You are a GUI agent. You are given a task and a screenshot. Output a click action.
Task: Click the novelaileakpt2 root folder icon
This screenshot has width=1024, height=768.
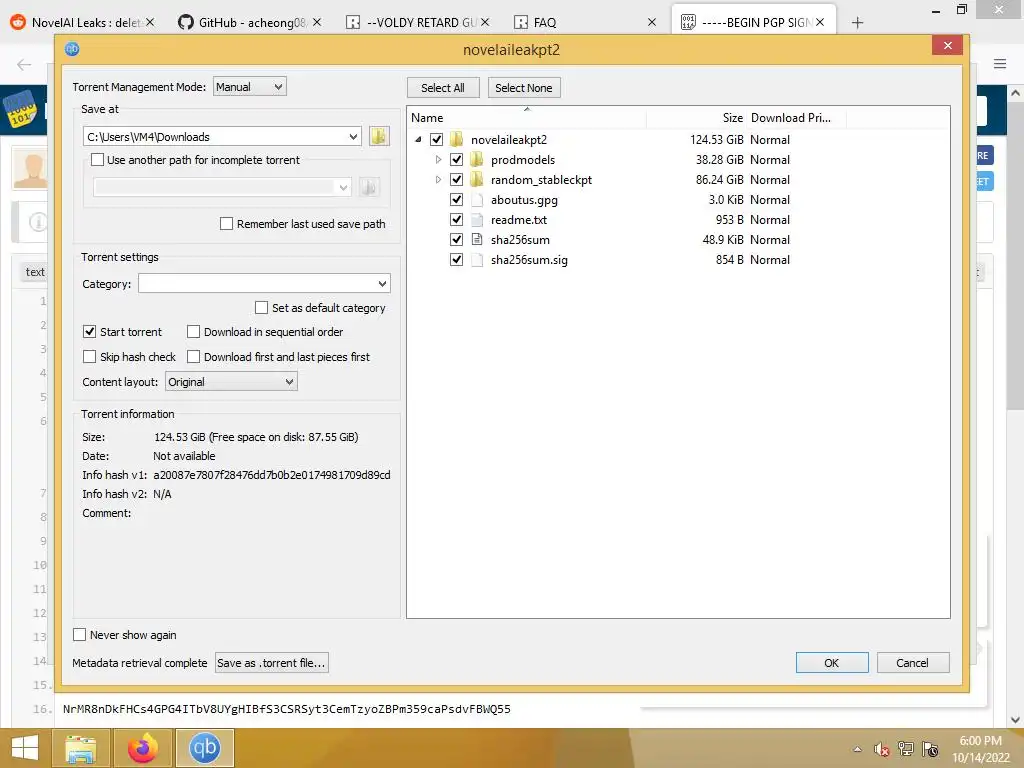pyautogui.click(x=457, y=139)
